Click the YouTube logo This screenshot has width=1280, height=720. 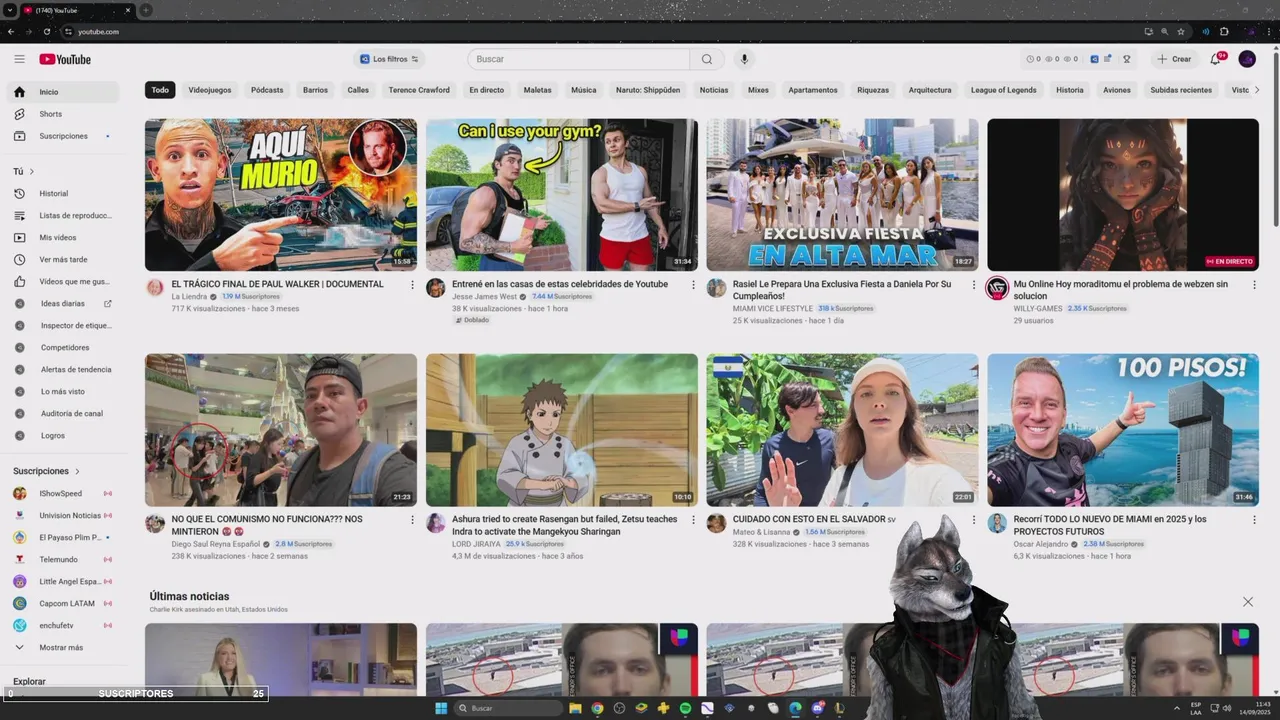pyautogui.click(x=65, y=59)
